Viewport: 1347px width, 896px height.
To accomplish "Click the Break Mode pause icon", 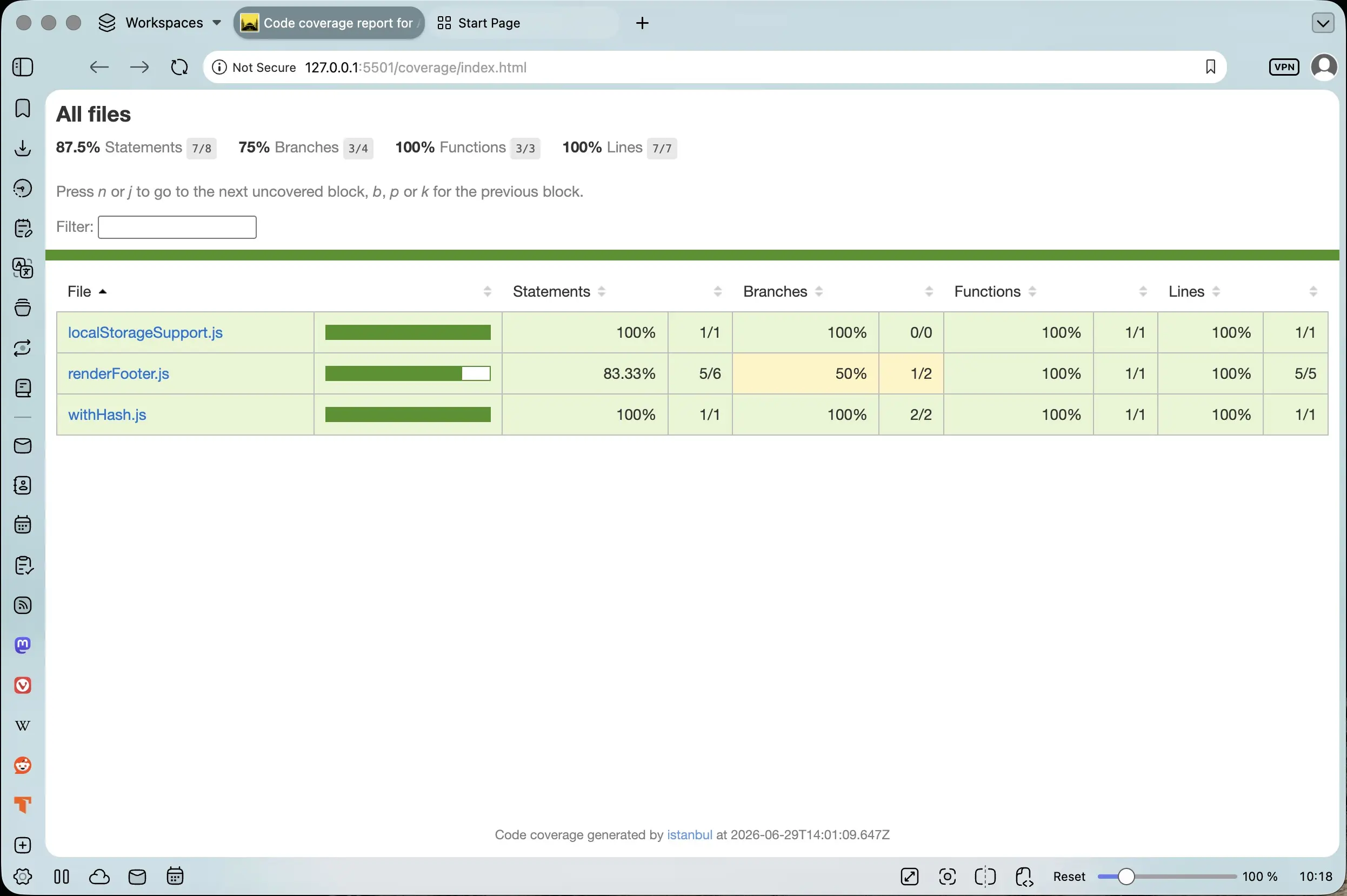I will 62,877.
